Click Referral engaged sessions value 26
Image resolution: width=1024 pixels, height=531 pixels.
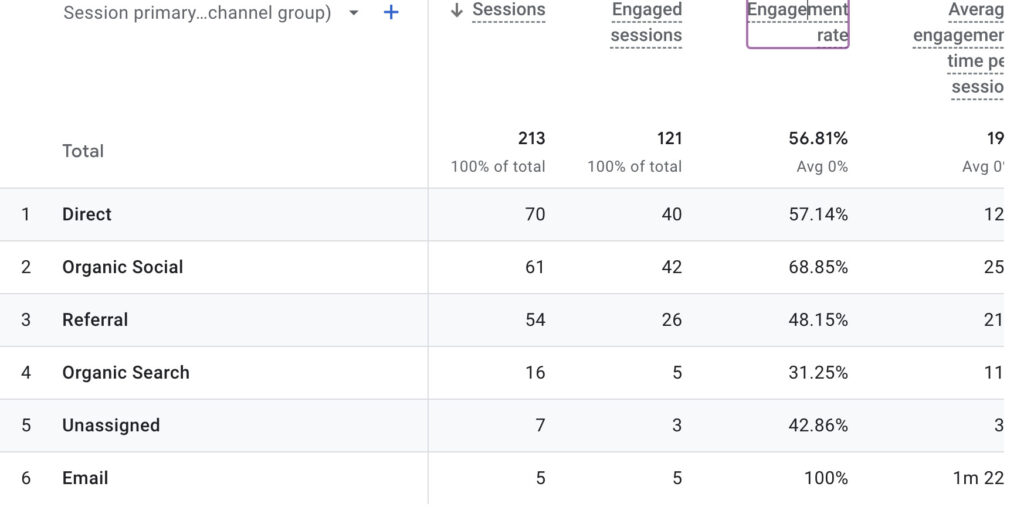671,320
